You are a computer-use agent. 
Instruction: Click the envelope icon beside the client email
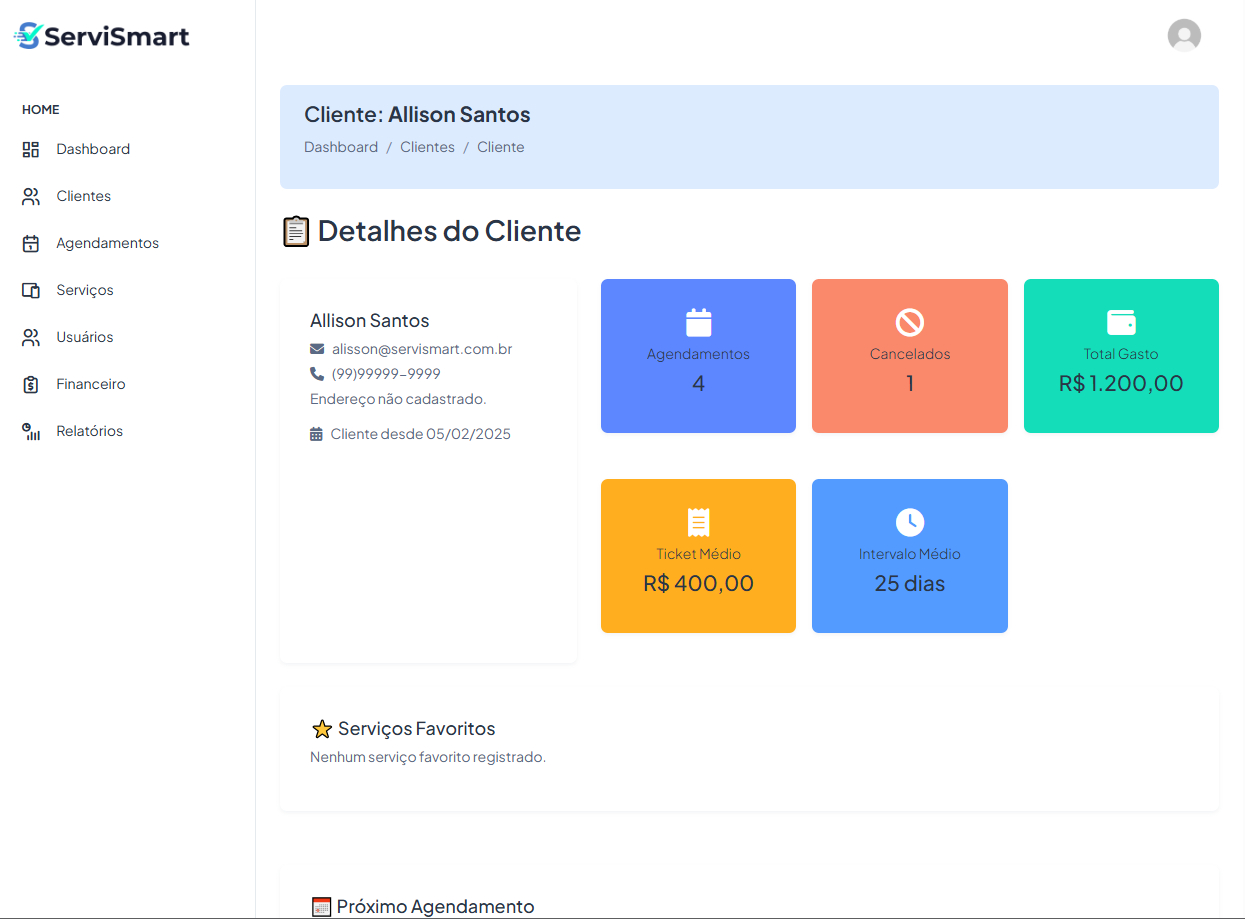tap(316, 349)
